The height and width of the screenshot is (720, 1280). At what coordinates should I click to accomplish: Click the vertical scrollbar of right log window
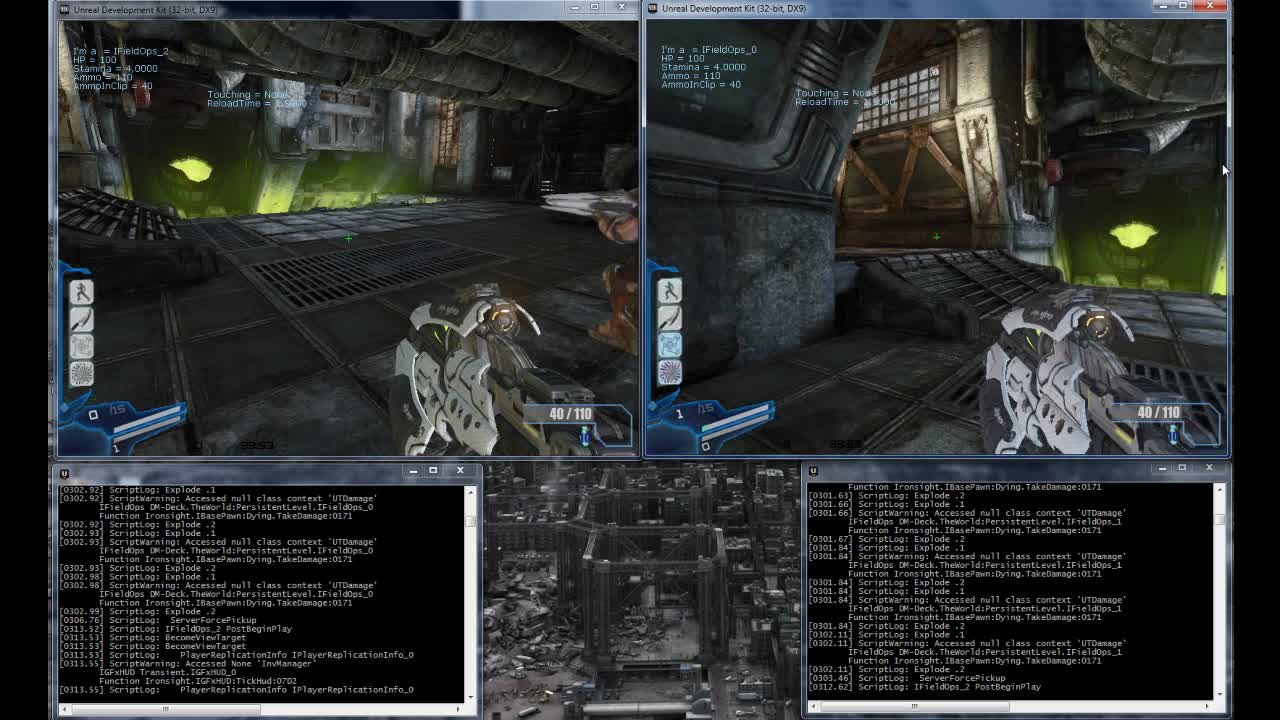1219,590
